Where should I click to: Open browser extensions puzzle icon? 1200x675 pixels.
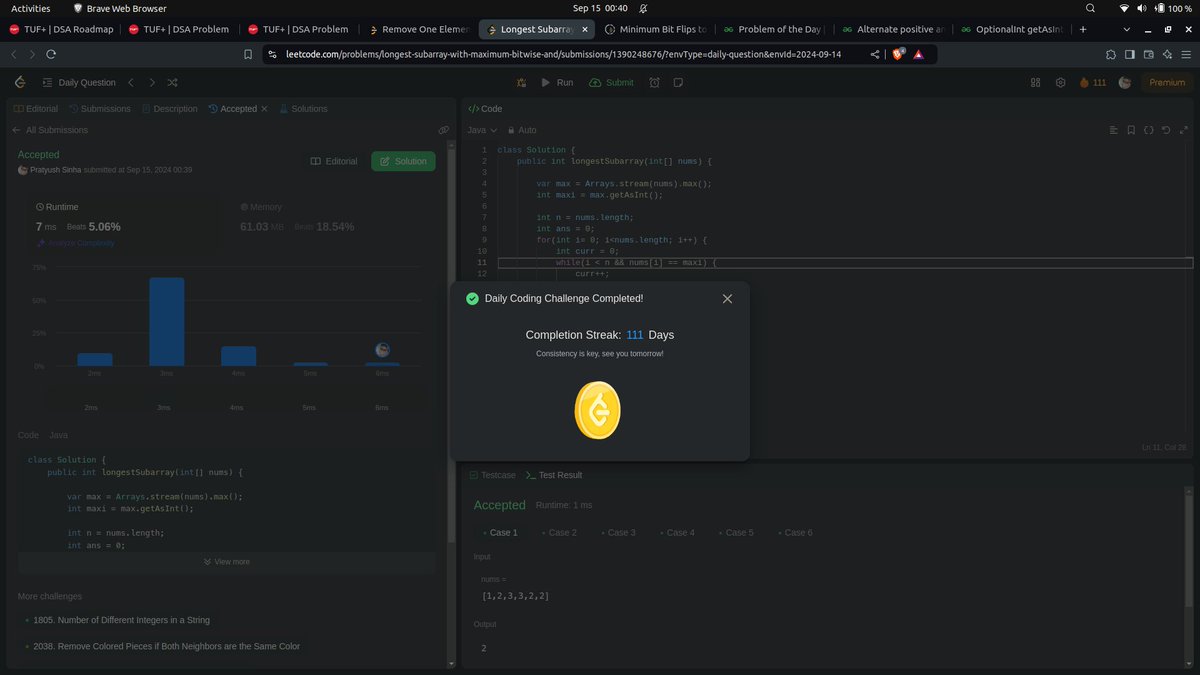(1111, 55)
